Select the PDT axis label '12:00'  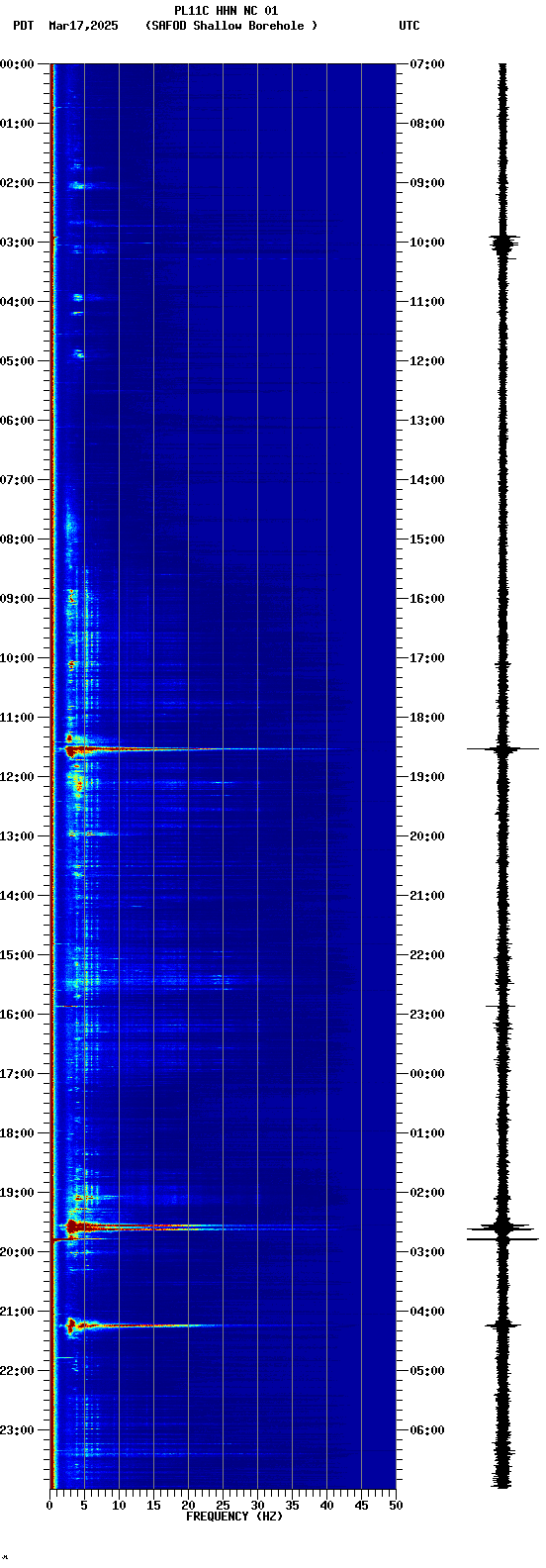point(18,777)
